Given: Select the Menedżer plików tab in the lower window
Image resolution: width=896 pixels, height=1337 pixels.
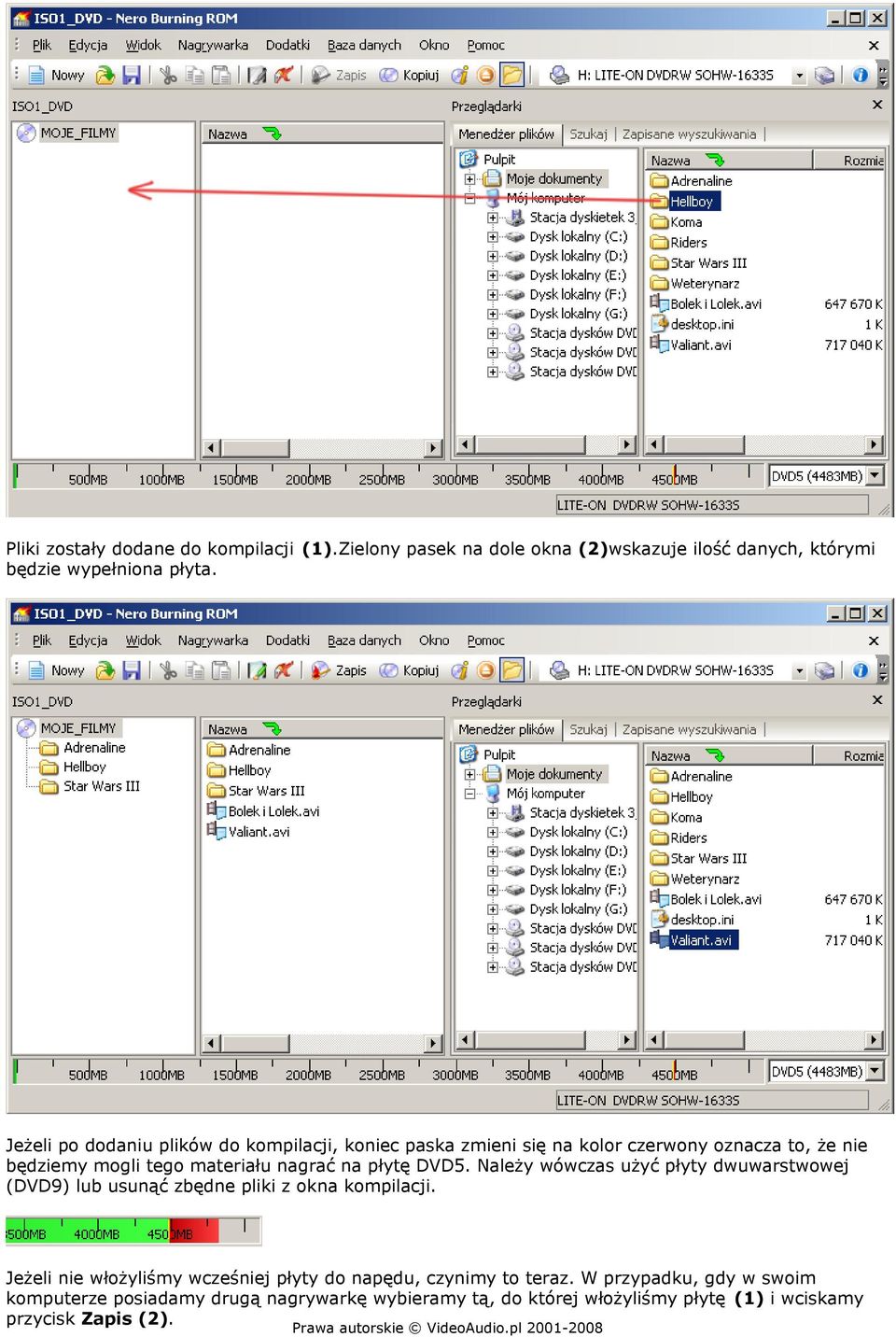Looking at the screenshot, I should [507, 730].
